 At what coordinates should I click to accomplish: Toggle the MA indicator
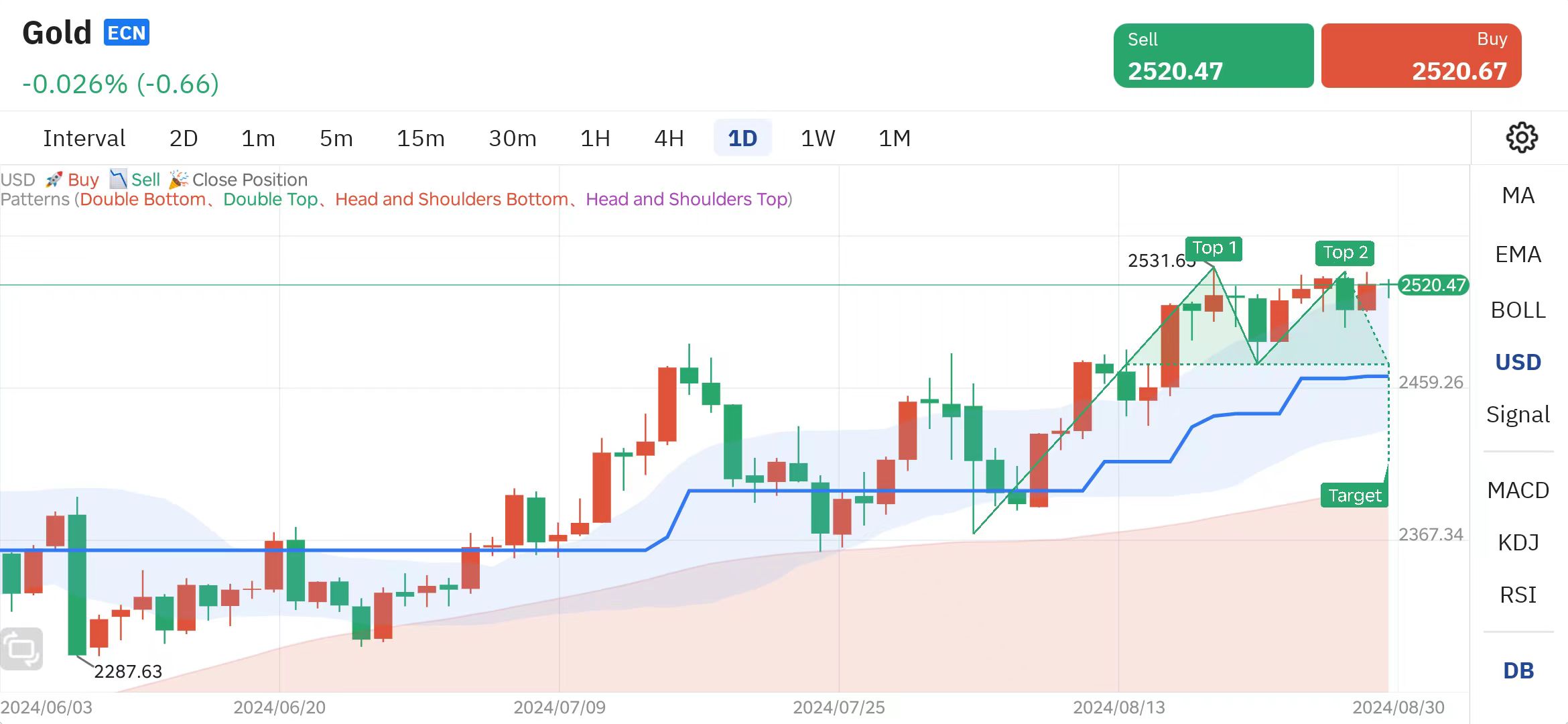click(x=1518, y=195)
